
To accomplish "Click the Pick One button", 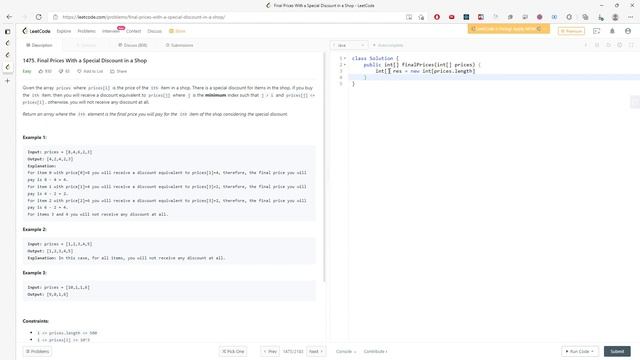I will pyautogui.click(x=233, y=351).
